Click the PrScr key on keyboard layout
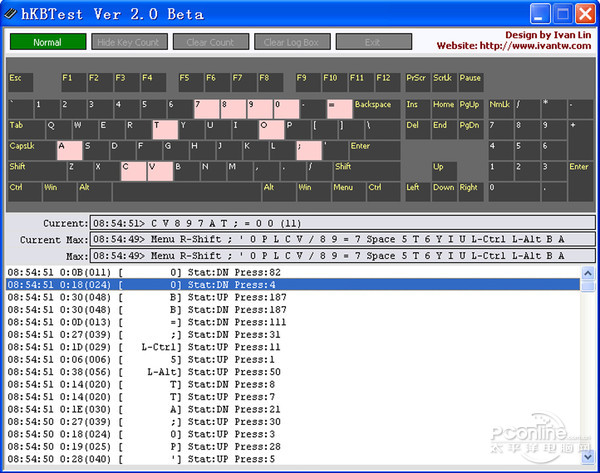 416,82
